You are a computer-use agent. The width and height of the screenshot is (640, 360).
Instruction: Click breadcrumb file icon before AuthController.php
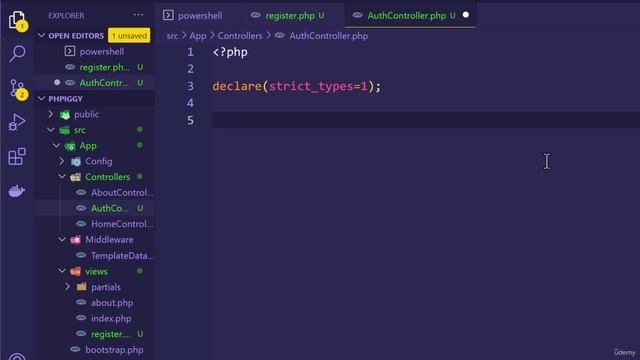(280, 36)
